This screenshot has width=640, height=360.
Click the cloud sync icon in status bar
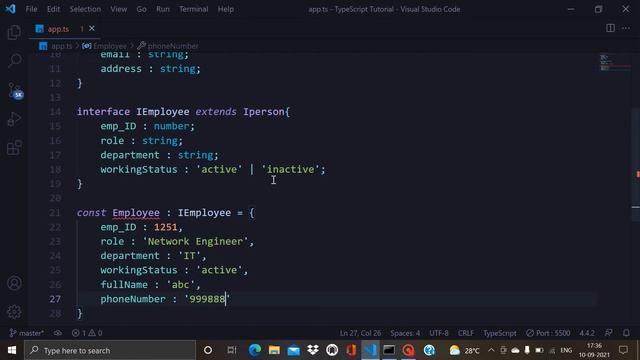58,333
